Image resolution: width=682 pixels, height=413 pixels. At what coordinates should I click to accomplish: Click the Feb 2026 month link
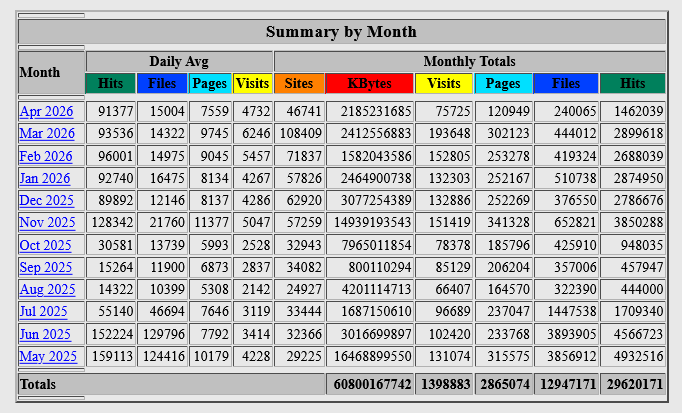(46, 156)
